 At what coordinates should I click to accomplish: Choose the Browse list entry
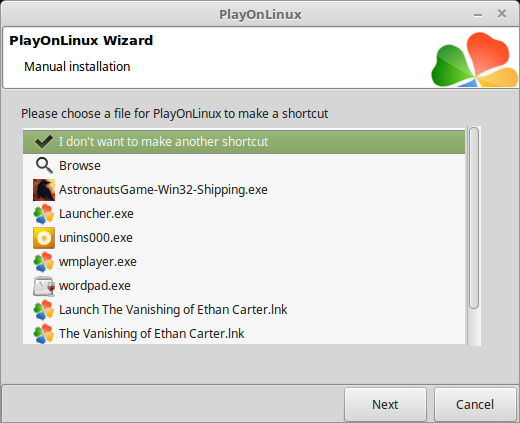pyautogui.click(x=244, y=166)
